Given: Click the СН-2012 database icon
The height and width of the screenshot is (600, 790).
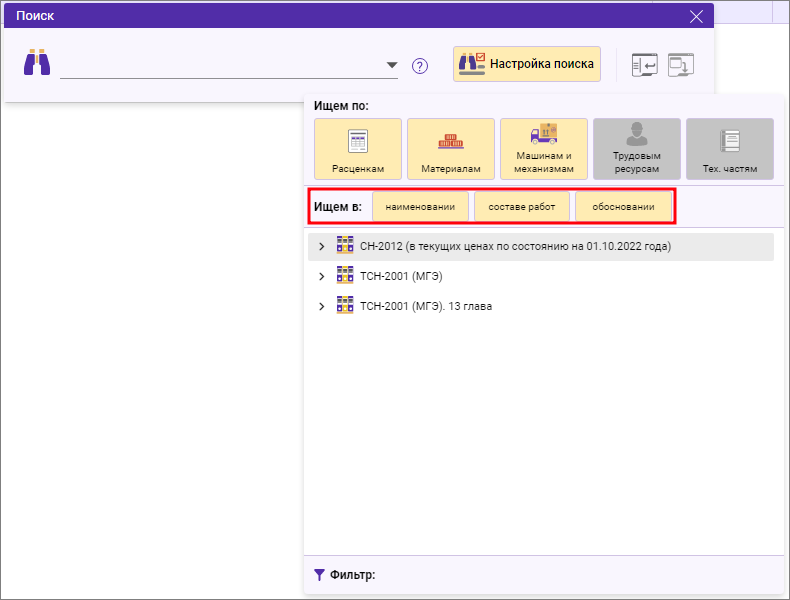Looking at the screenshot, I should coord(345,246).
